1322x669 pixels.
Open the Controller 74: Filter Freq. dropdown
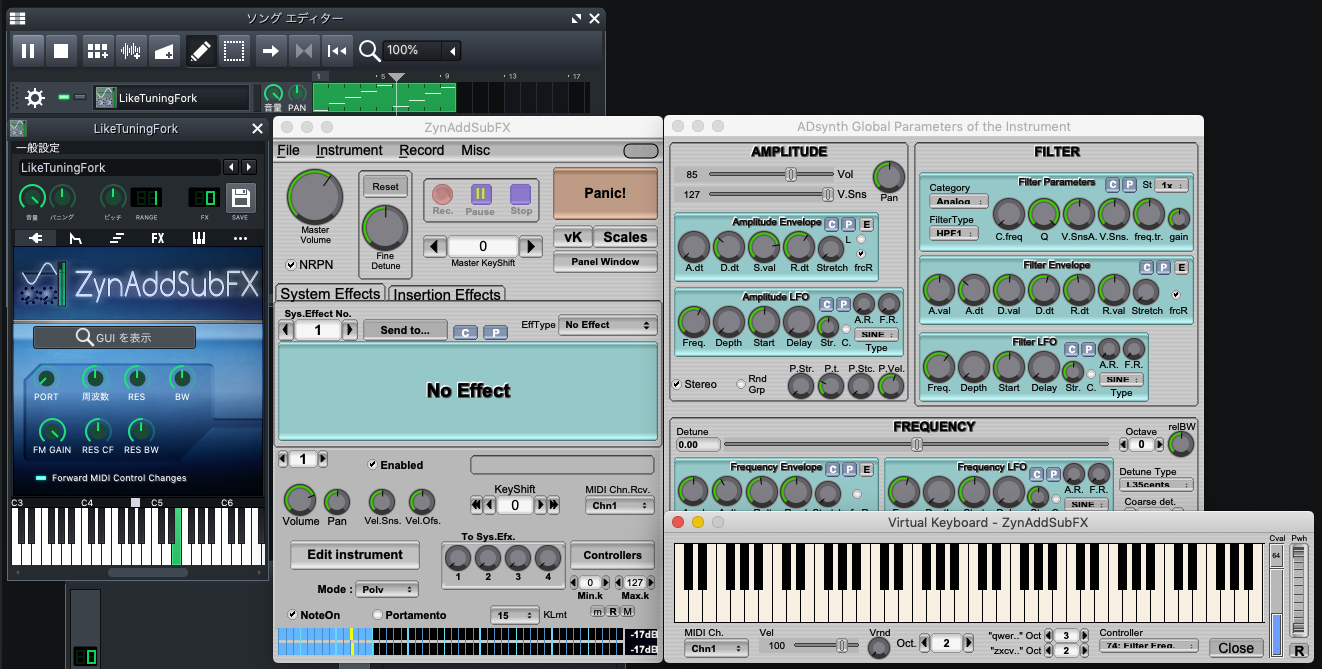(x=1148, y=648)
